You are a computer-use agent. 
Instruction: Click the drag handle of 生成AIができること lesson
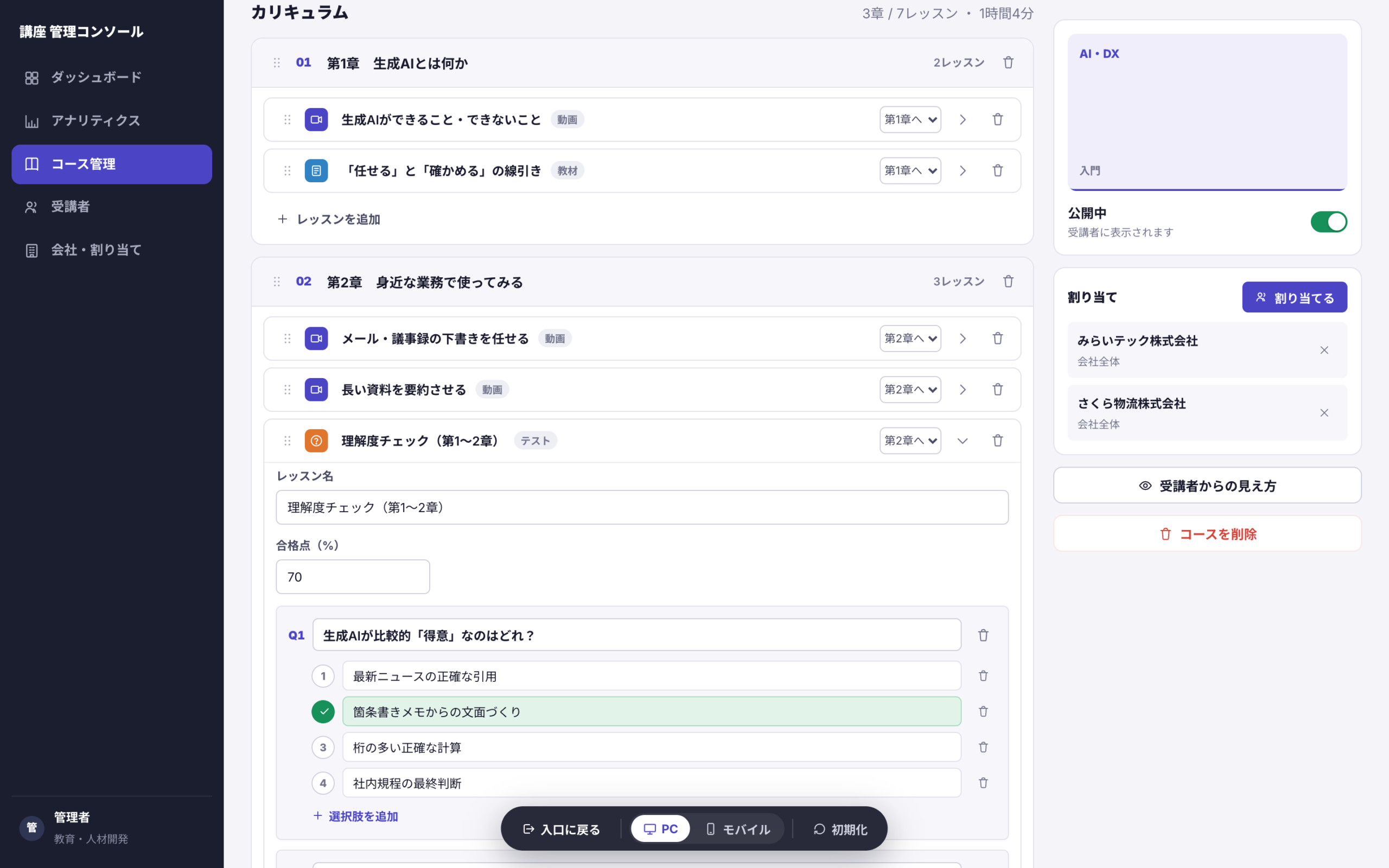(288, 119)
